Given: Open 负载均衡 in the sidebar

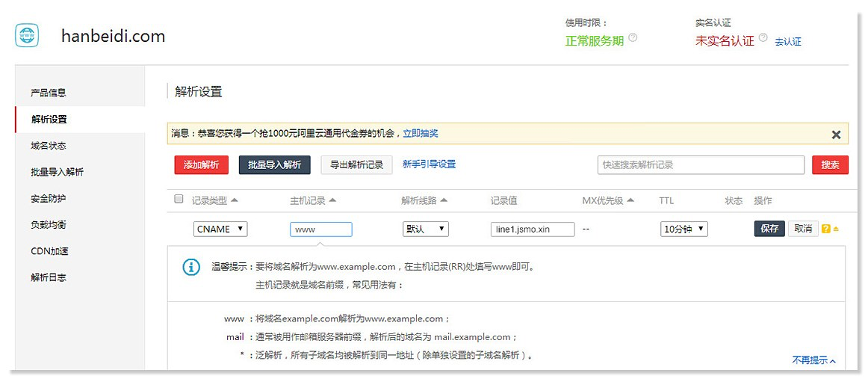Looking at the screenshot, I should (x=49, y=225).
